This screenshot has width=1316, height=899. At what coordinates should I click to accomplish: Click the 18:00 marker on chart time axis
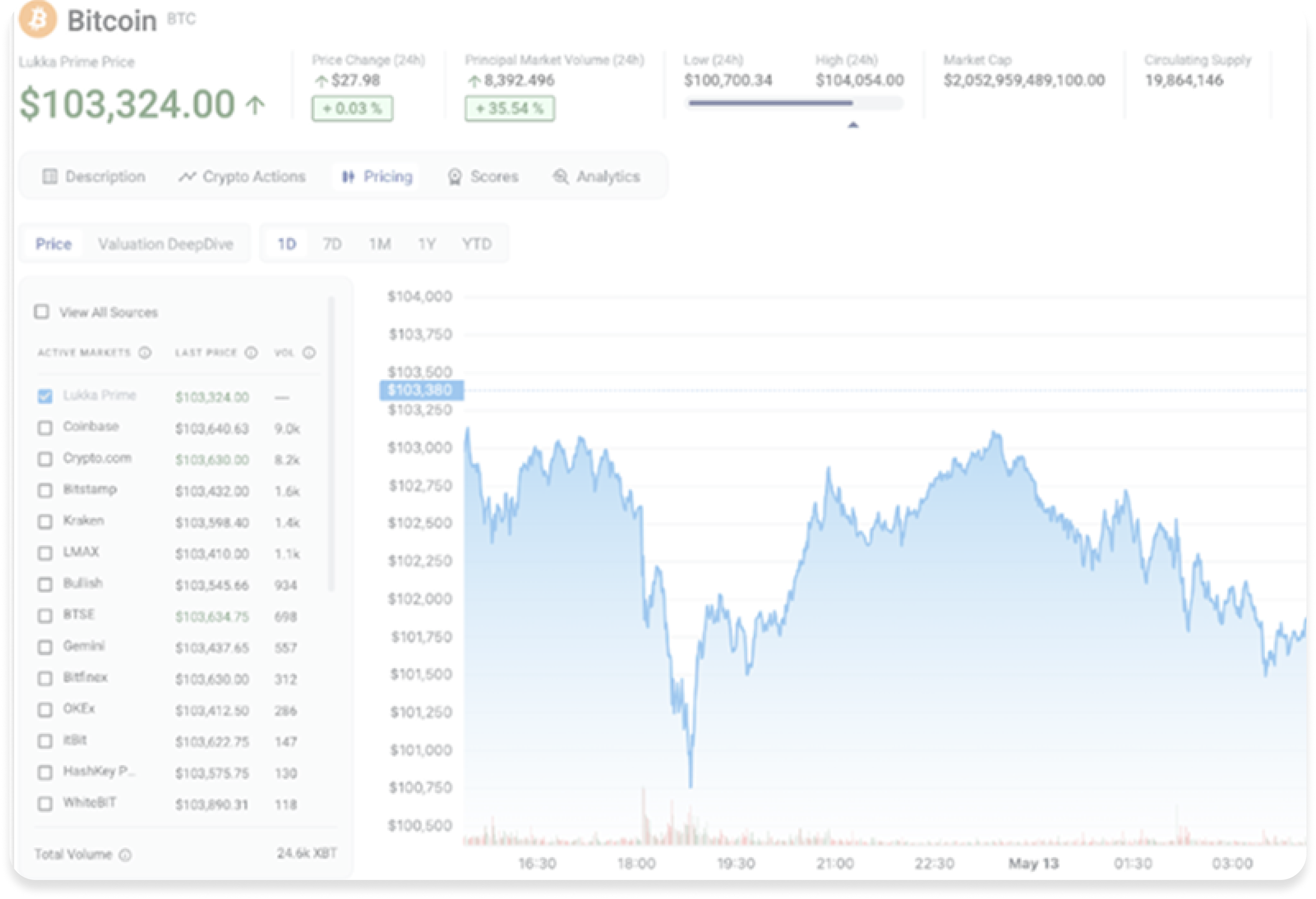click(637, 864)
